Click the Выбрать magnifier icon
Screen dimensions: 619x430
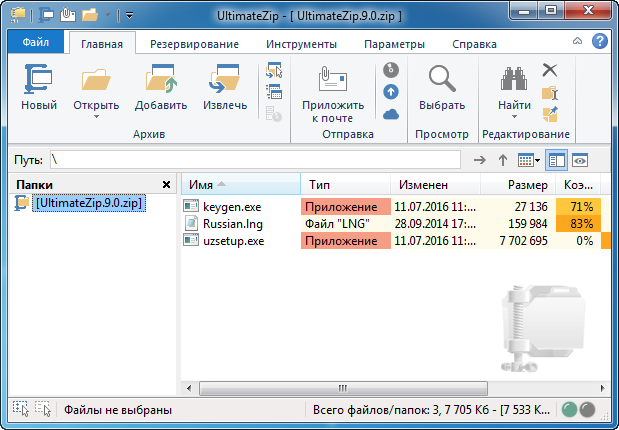tap(441, 81)
